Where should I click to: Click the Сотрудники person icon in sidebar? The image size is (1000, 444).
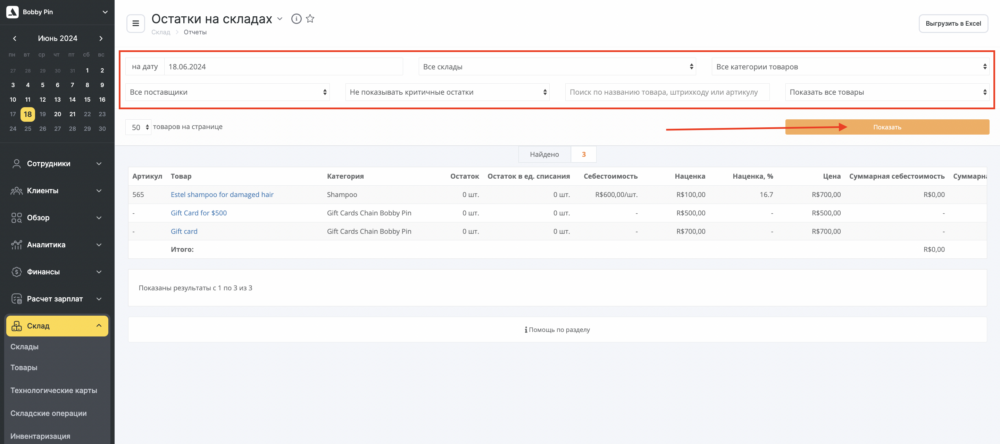(x=17, y=163)
